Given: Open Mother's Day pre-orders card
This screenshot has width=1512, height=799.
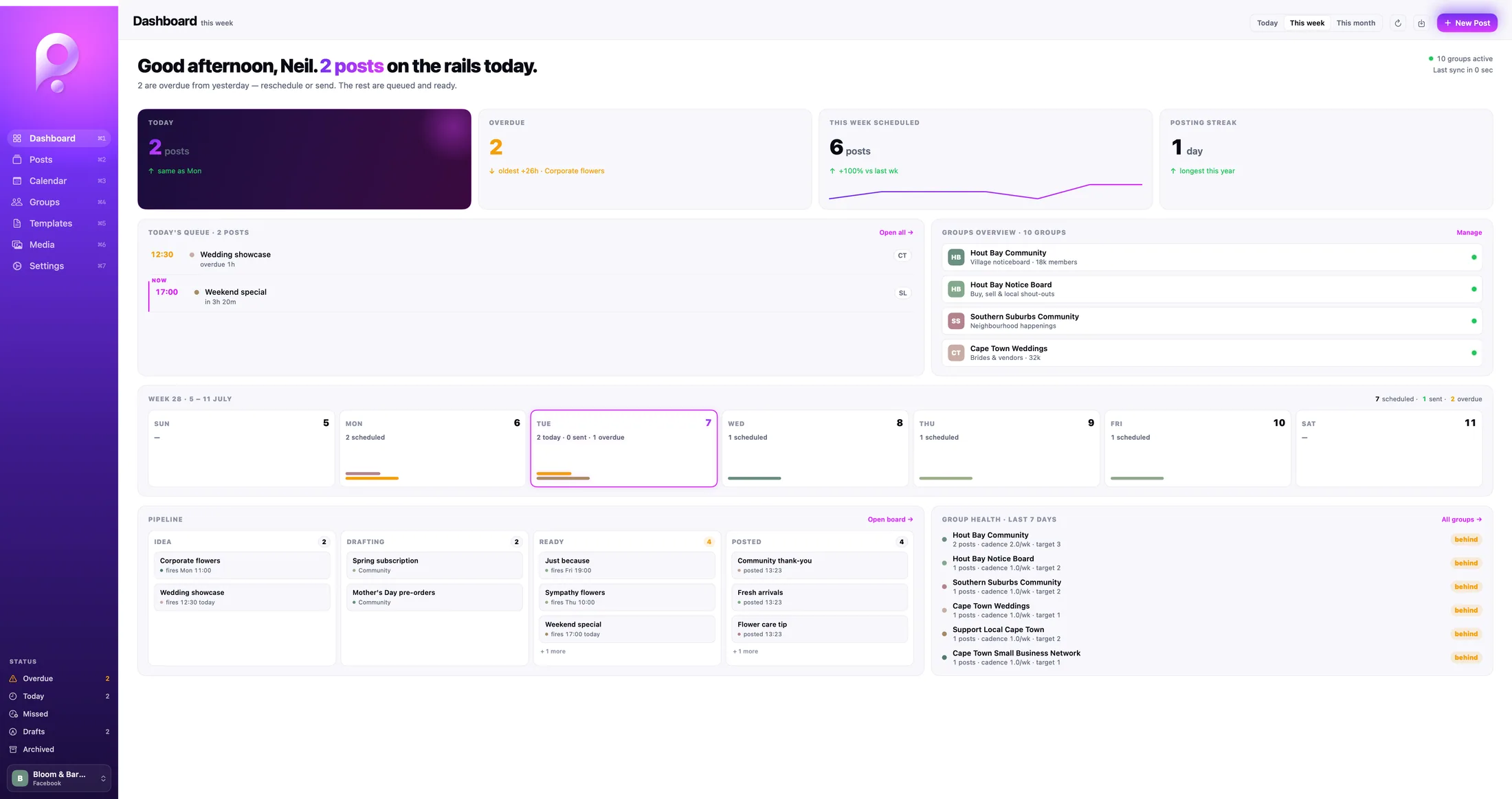Looking at the screenshot, I should [434, 597].
